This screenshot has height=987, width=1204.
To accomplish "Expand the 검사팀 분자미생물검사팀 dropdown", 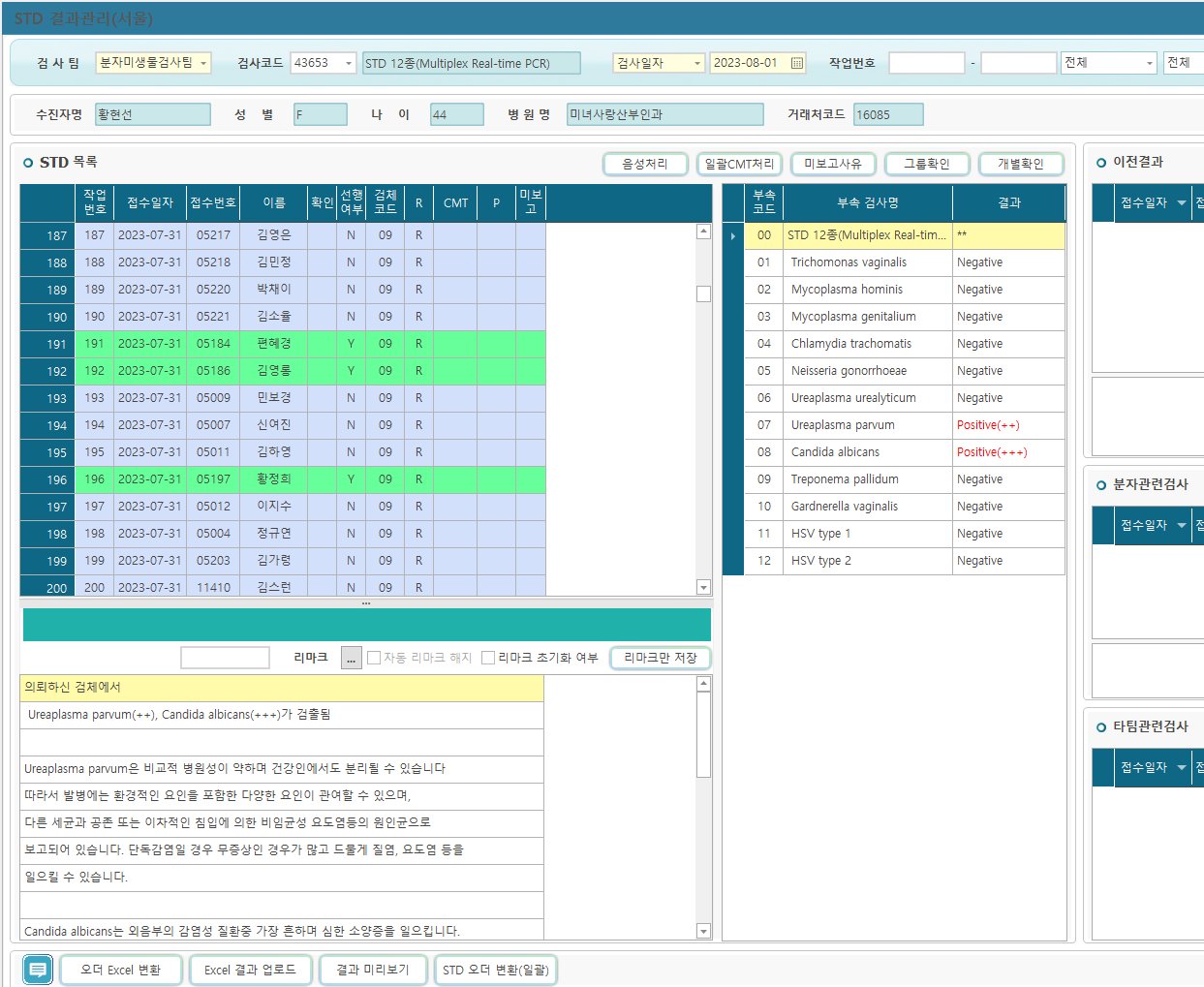I will coord(203,63).
